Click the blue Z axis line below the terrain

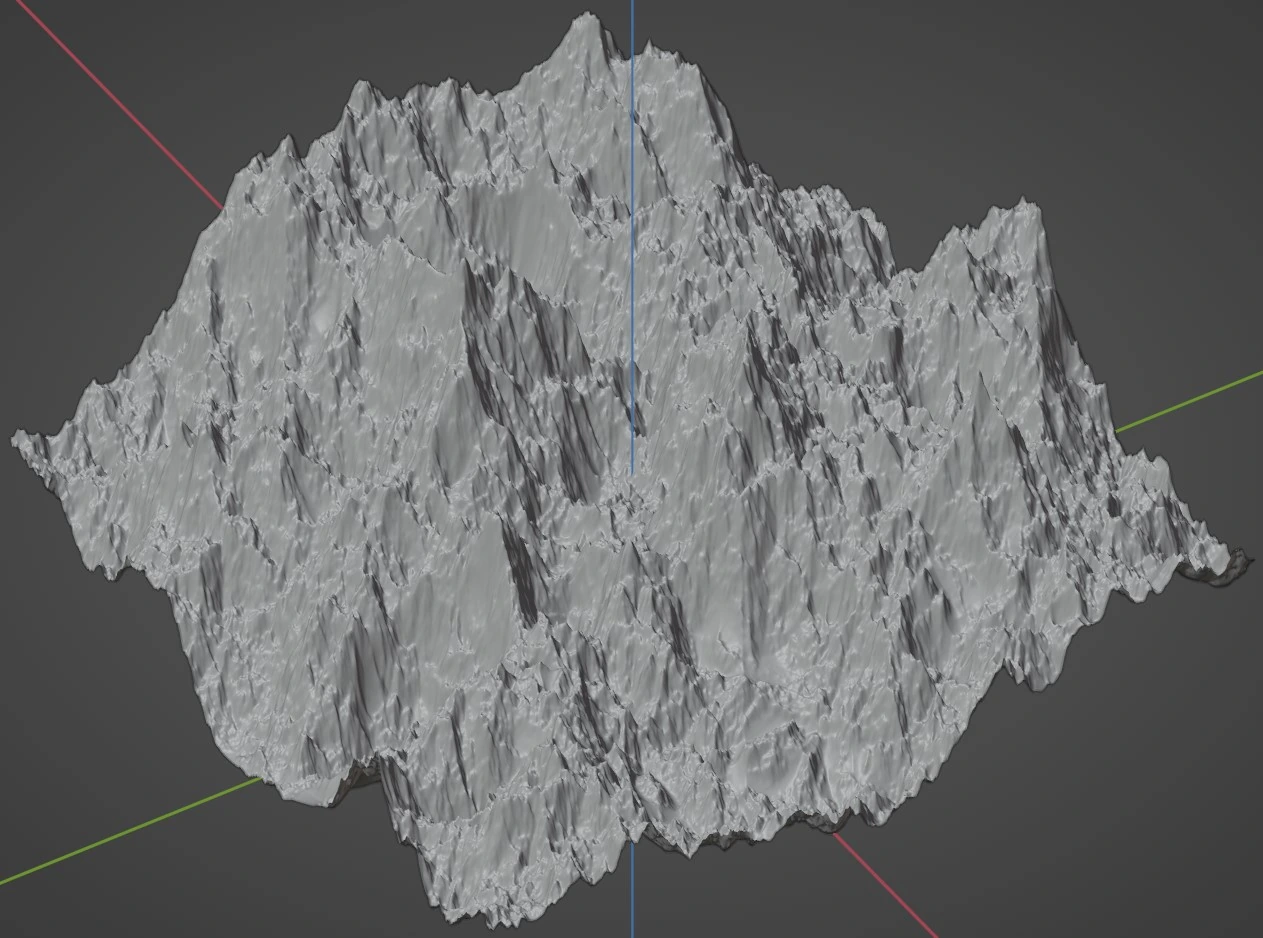pos(632,890)
